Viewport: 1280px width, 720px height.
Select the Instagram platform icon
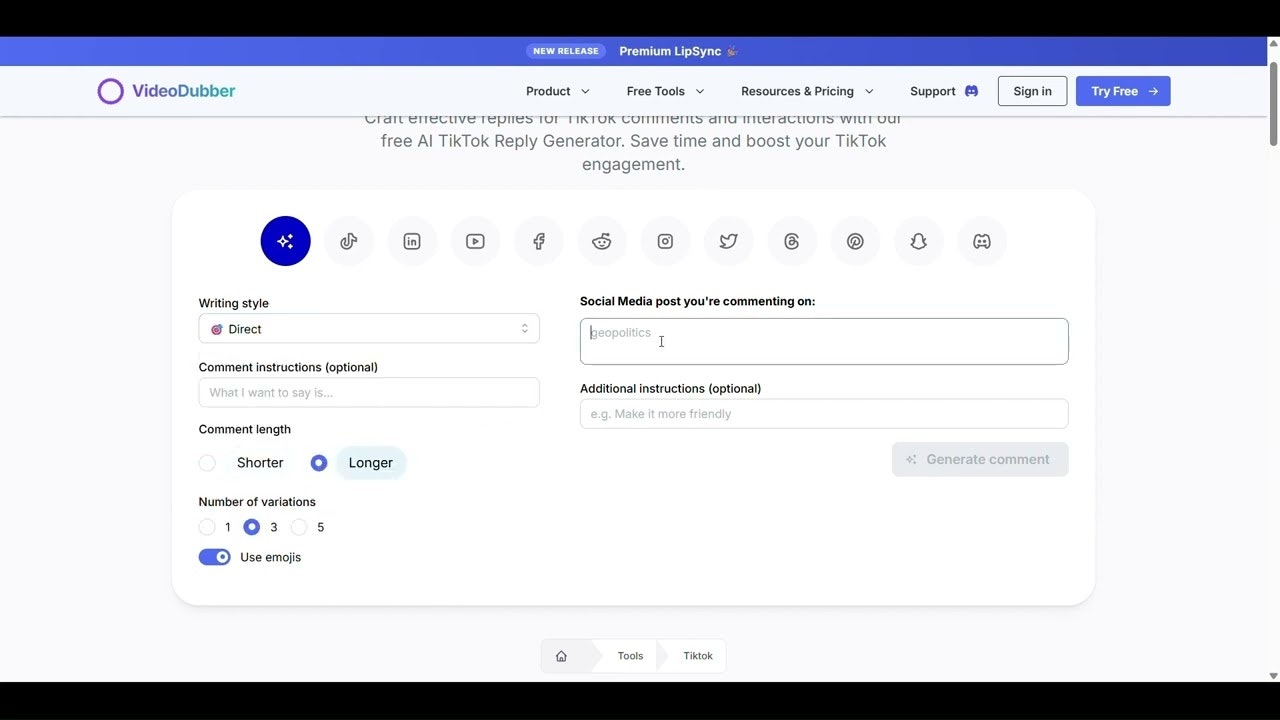point(665,241)
